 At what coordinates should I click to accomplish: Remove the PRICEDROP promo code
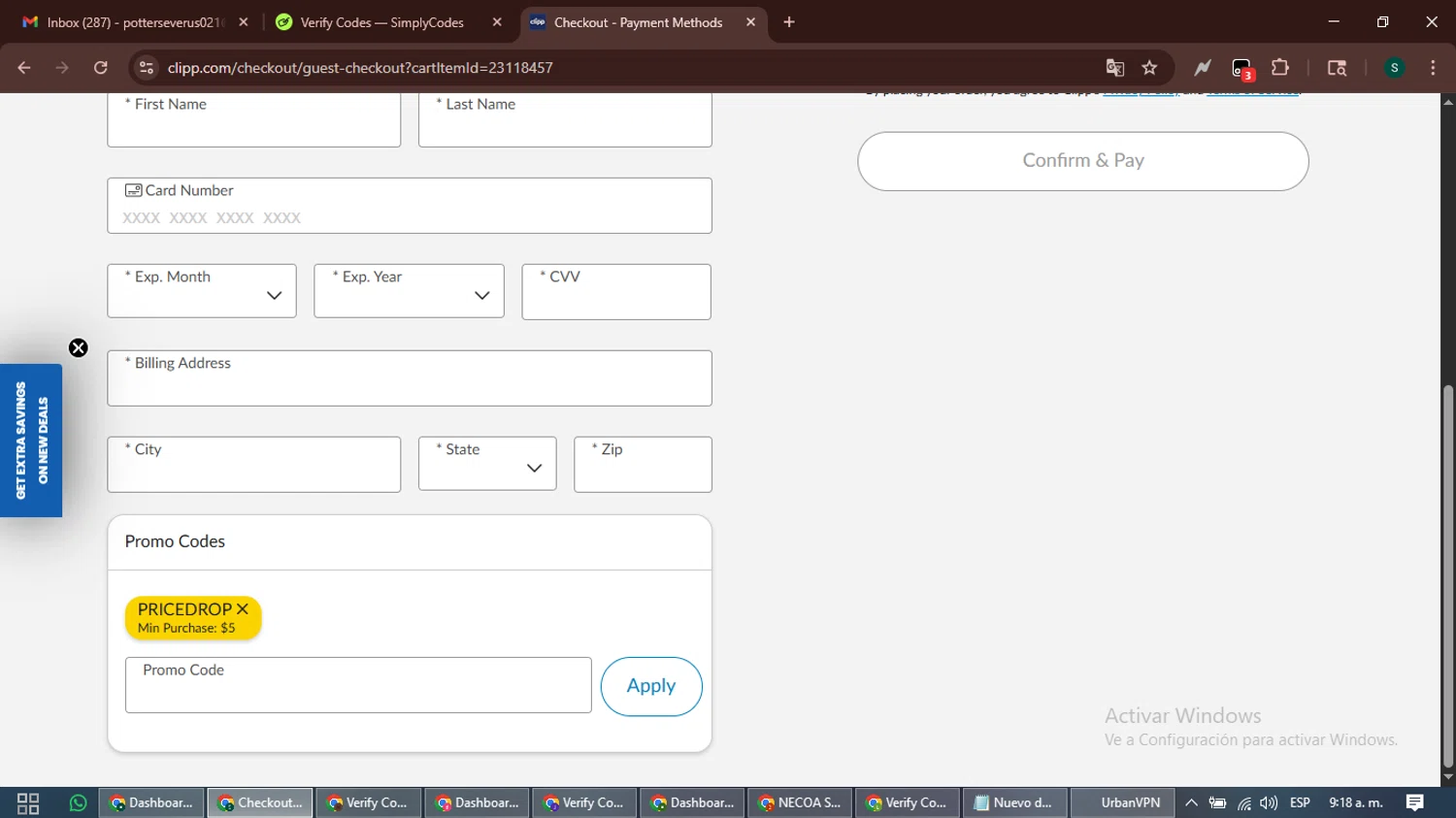point(243,609)
